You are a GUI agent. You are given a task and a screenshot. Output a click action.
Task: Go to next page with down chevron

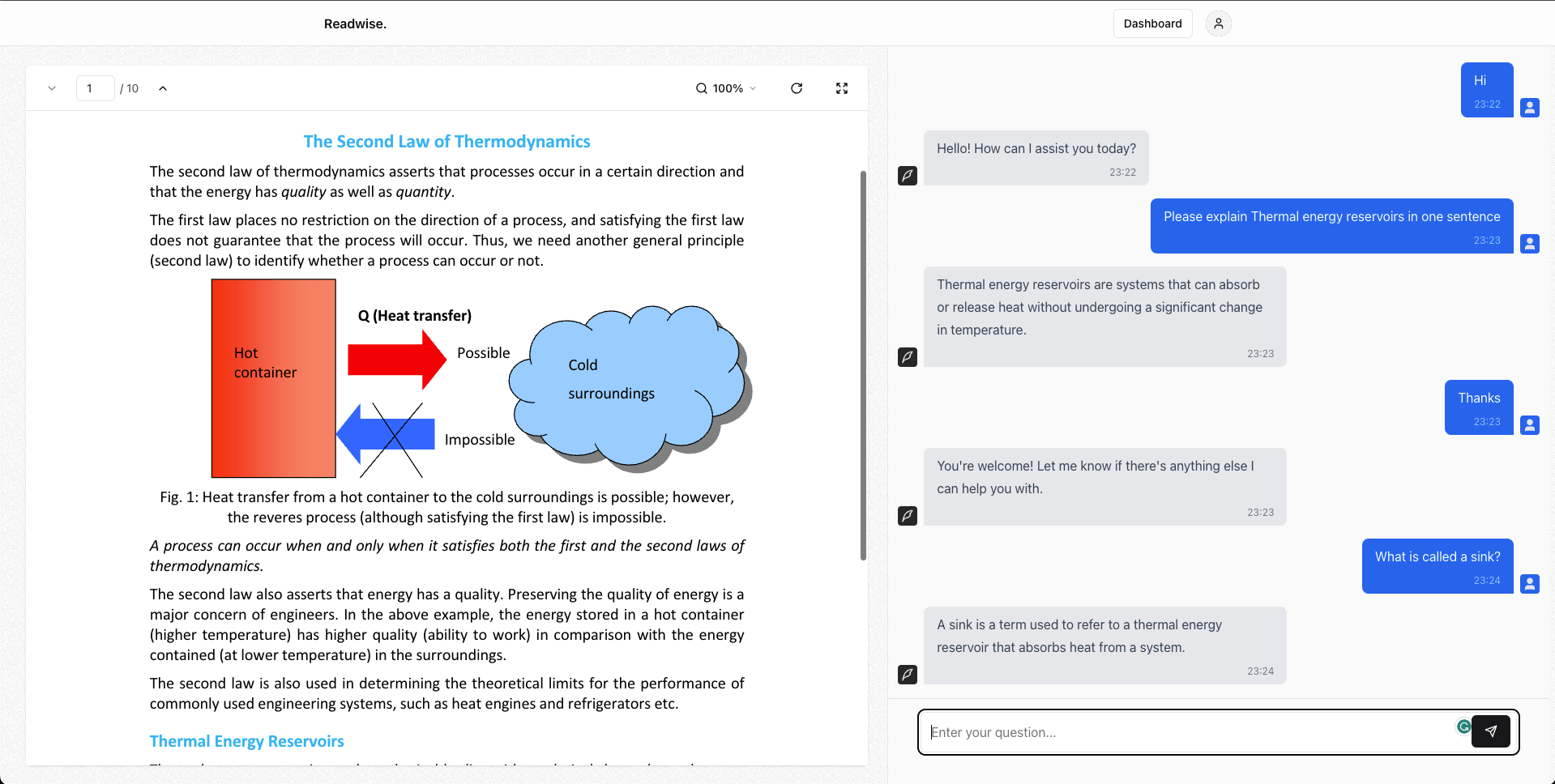pos(52,88)
